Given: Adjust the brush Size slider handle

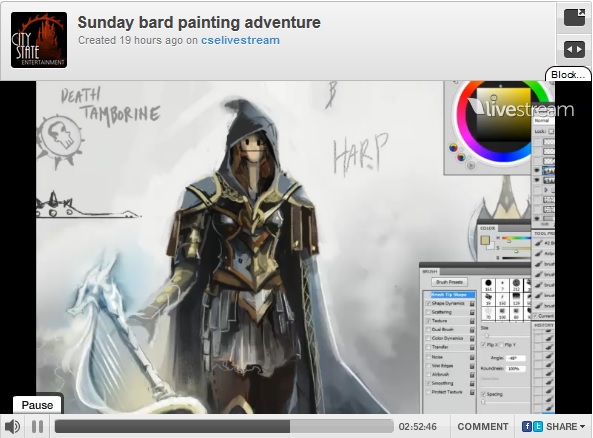Looking at the screenshot, I should pyautogui.click(x=486, y=335).
